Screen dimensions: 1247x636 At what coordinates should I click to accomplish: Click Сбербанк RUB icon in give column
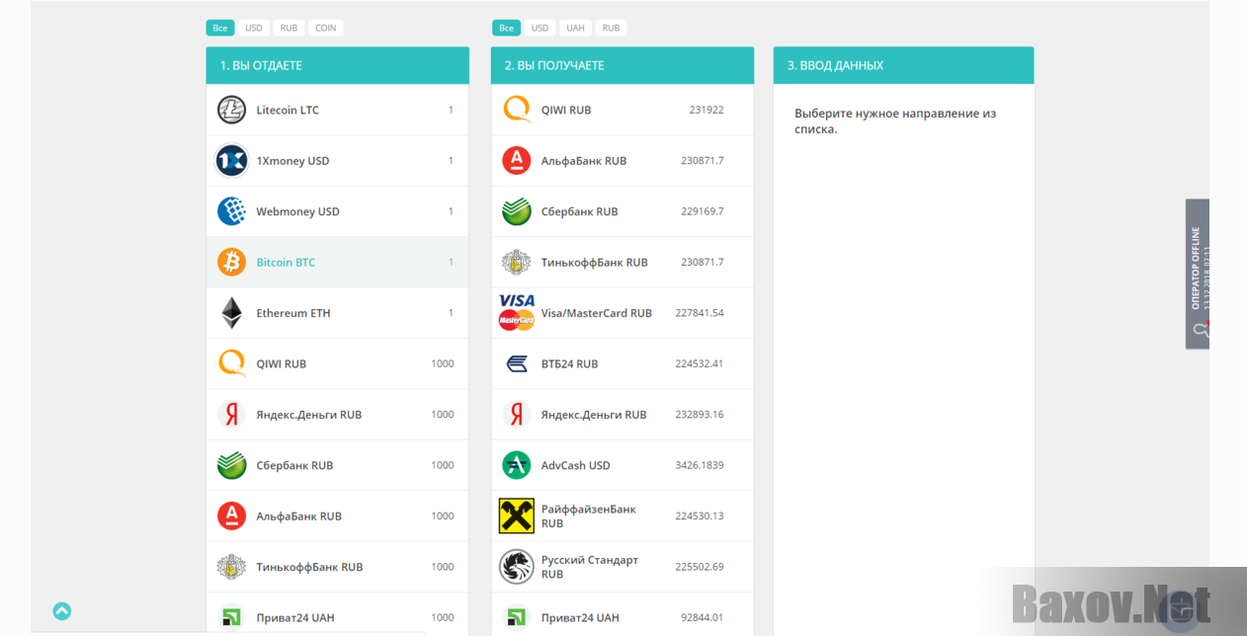pyautogui.click(x=232, y=465)
